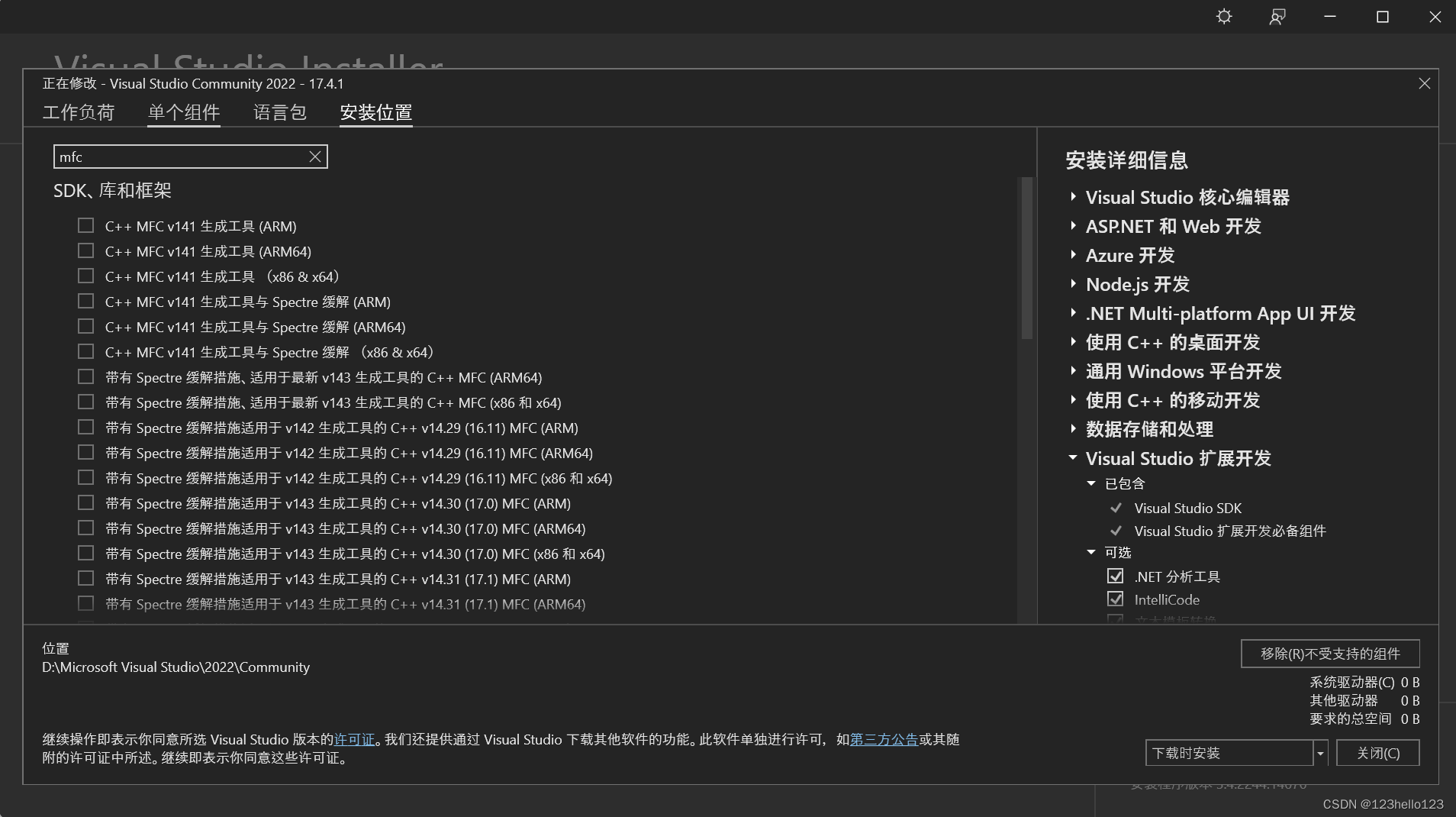This screenshot has height=817, width=1456.
Task: Click the feedback icon in the title bar
Action: 1277,16
